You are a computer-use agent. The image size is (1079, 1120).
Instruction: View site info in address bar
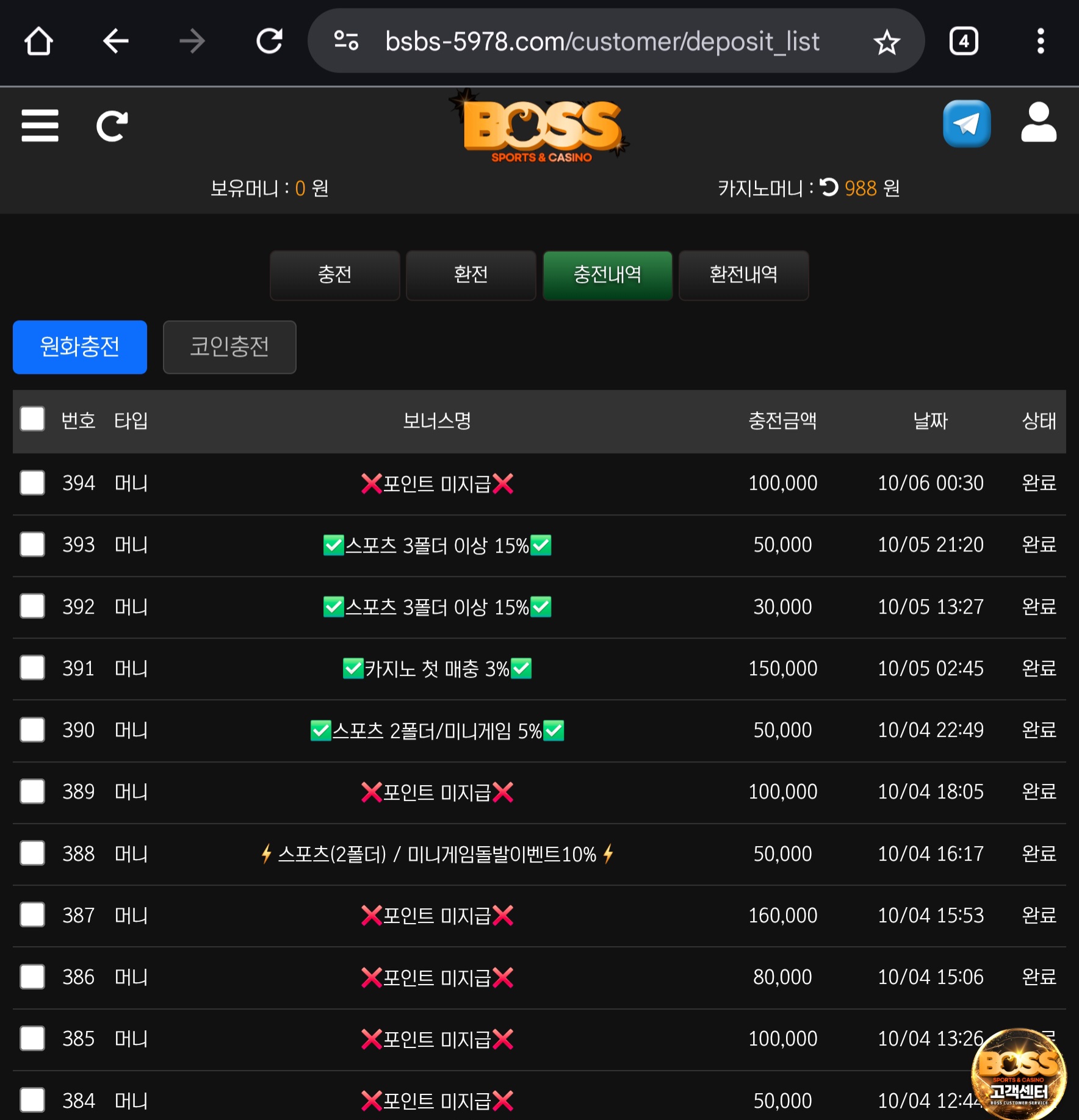click(346, 41)
